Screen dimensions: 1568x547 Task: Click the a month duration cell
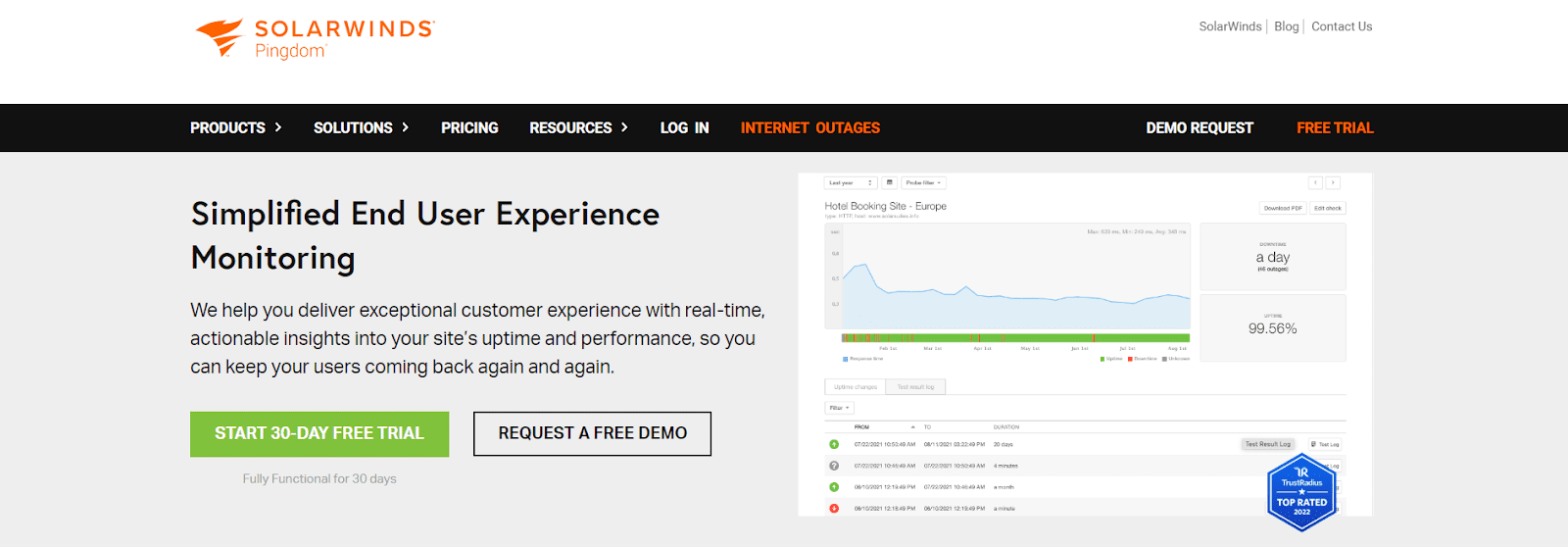[1004, 487]
